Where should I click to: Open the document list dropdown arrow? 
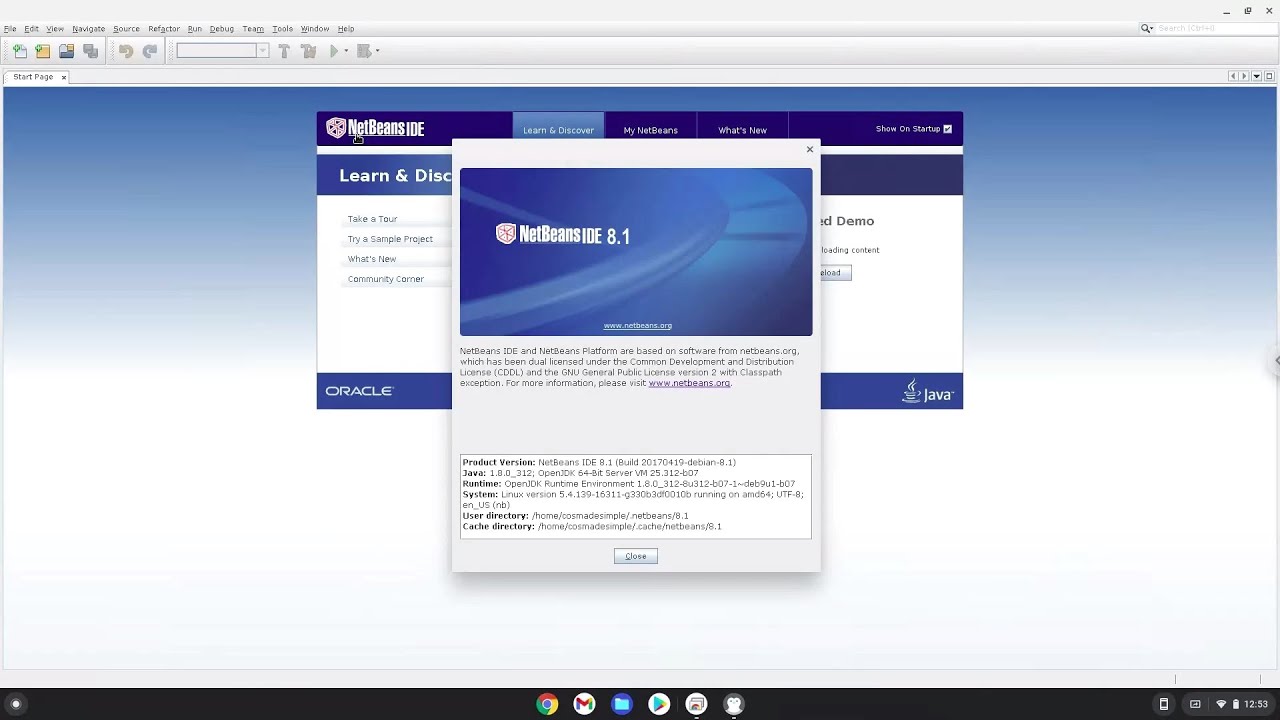click(1257, 76)
